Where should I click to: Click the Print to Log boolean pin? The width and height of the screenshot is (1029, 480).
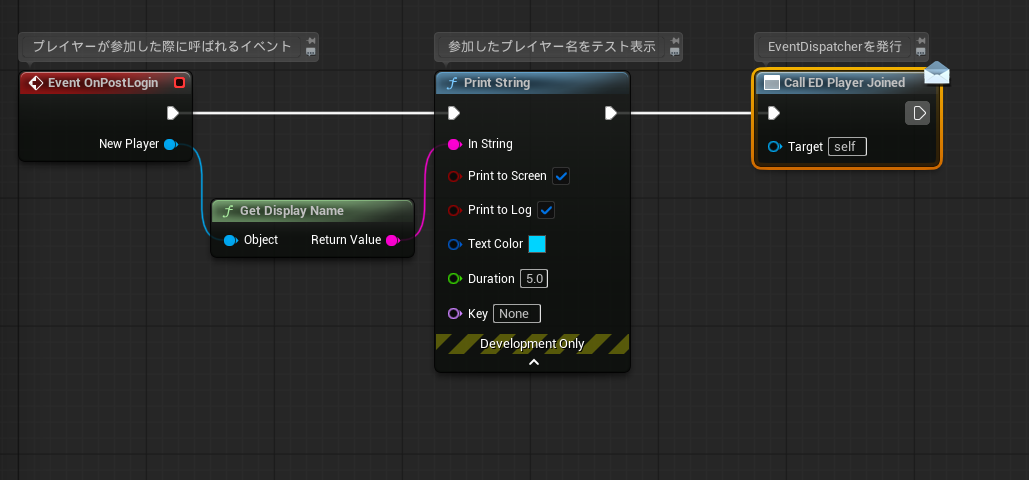455,210
